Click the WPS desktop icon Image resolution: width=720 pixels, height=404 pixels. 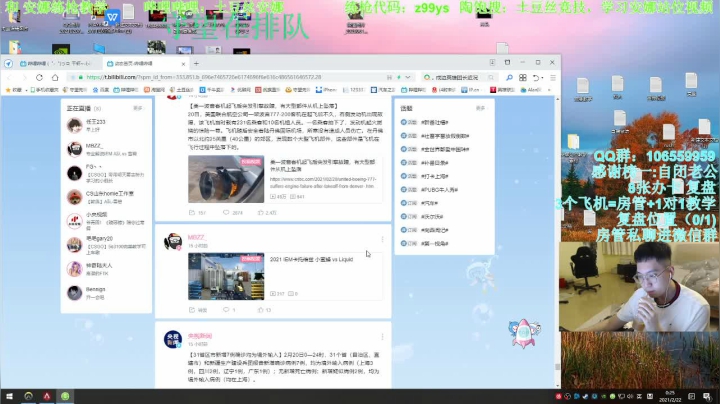coord(112,17)
